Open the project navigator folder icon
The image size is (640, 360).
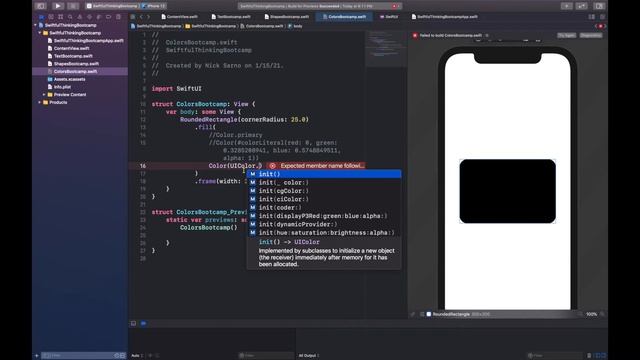pos(41,17)
